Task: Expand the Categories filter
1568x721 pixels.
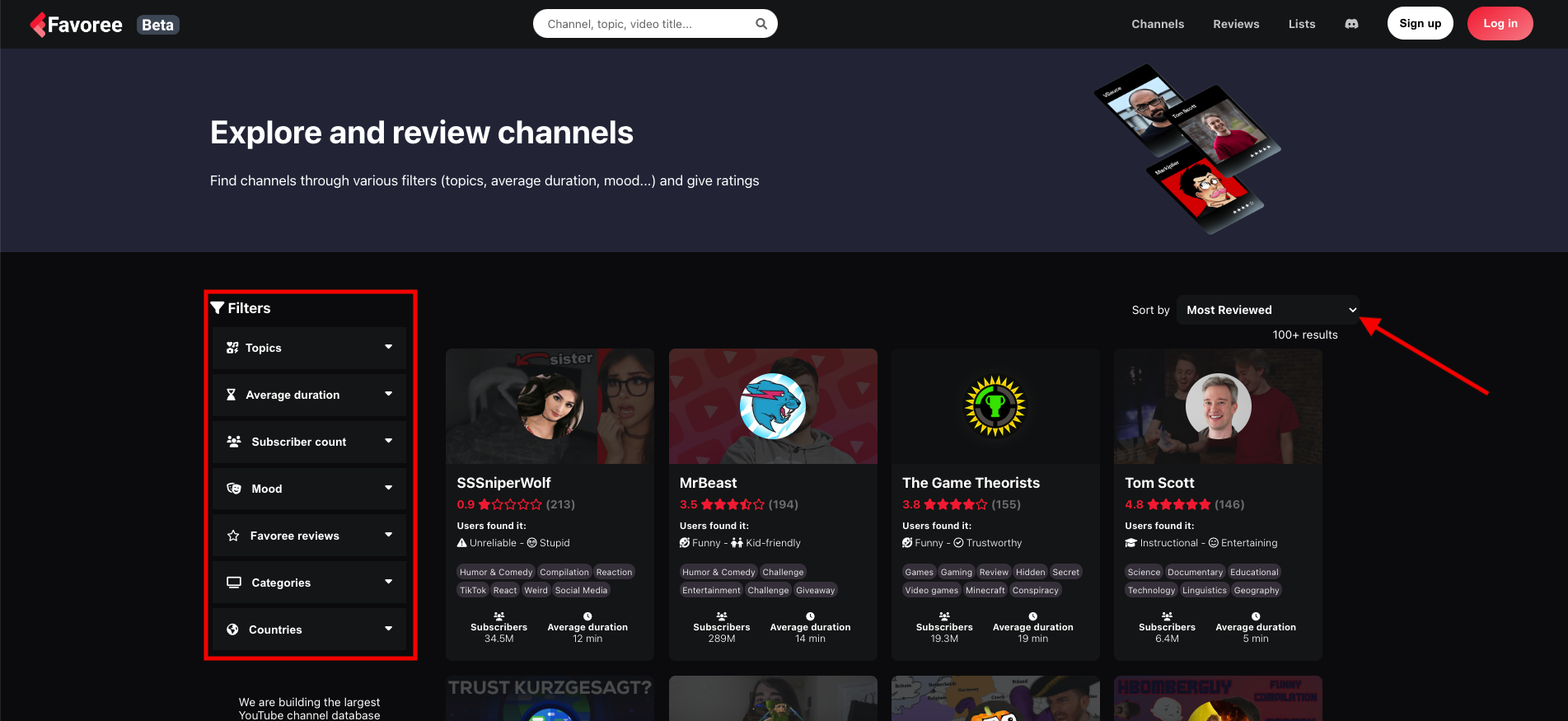Action: pyautogui.click(x=309, y=583)
